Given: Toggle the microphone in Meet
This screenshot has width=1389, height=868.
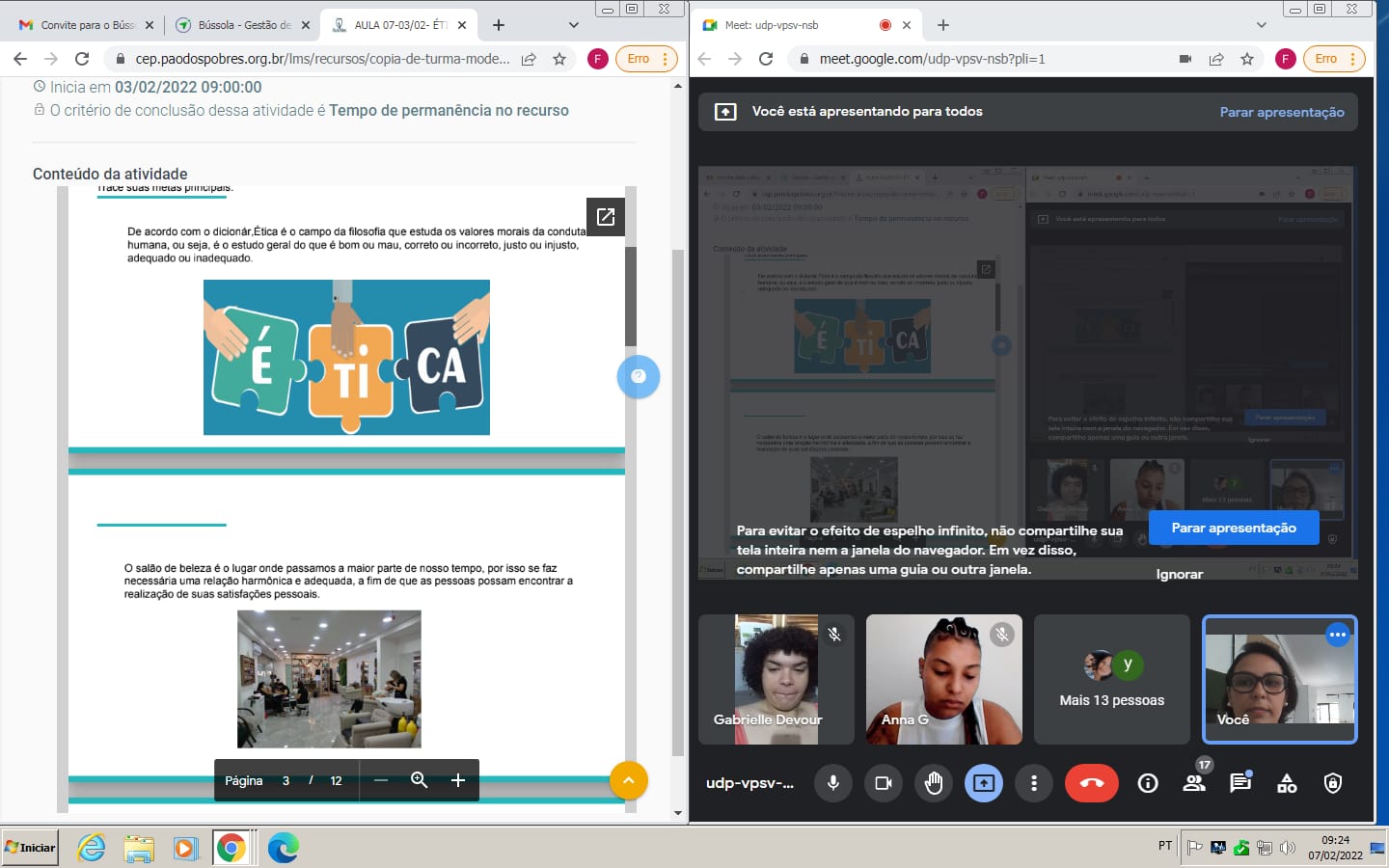Looking at the screenshot, I should [x=833, y=783].
